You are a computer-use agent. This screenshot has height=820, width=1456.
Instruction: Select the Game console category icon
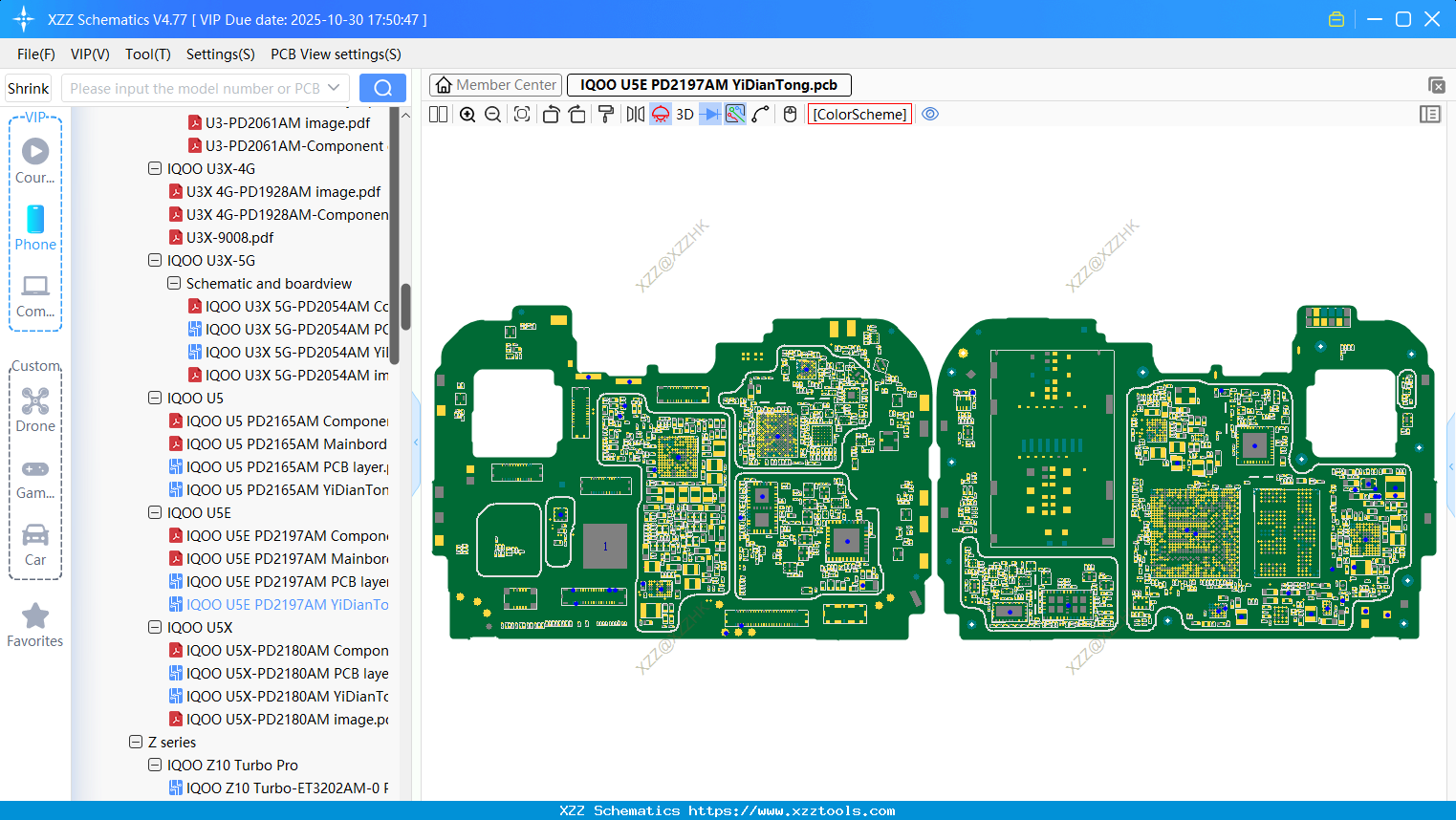pyautogui.click(x=35, y=478)
